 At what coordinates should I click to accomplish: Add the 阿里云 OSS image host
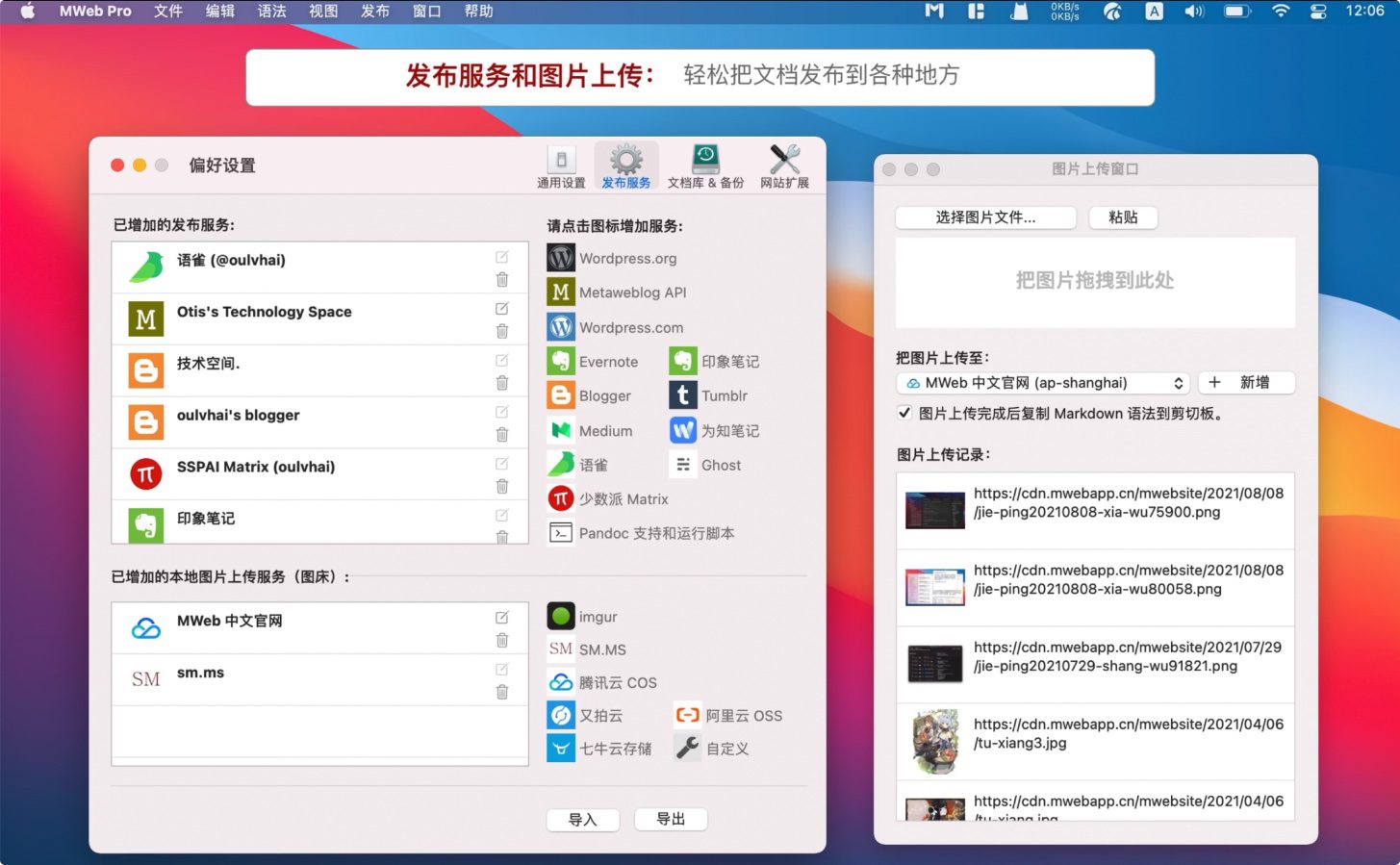pyautogui.click(x=687, y=715)
